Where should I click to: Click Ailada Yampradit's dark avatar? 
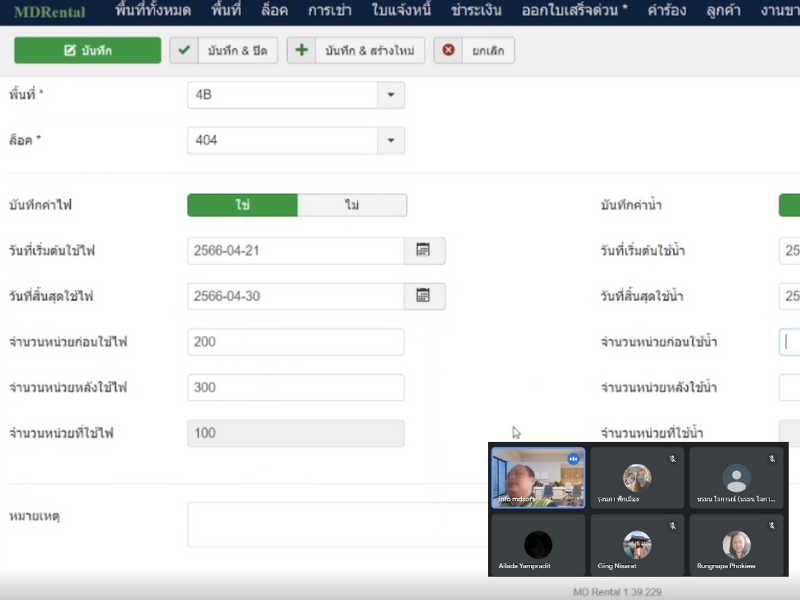click(x=538, y=544)
